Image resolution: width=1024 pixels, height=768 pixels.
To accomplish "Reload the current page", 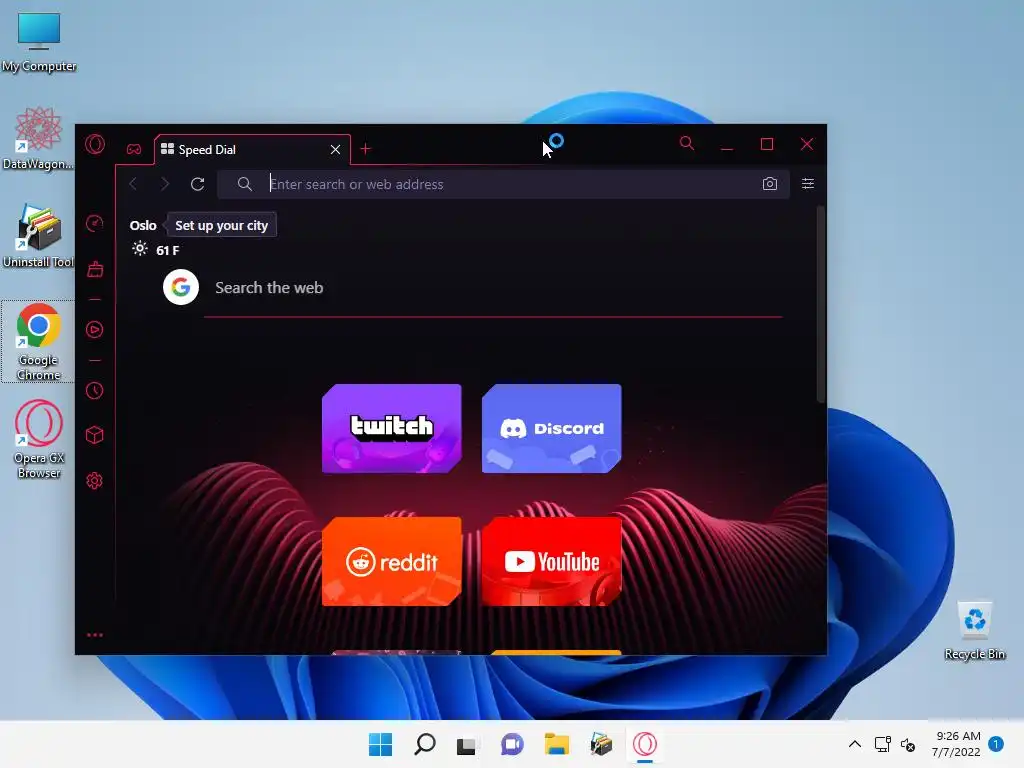I will (x=197, y=184).
